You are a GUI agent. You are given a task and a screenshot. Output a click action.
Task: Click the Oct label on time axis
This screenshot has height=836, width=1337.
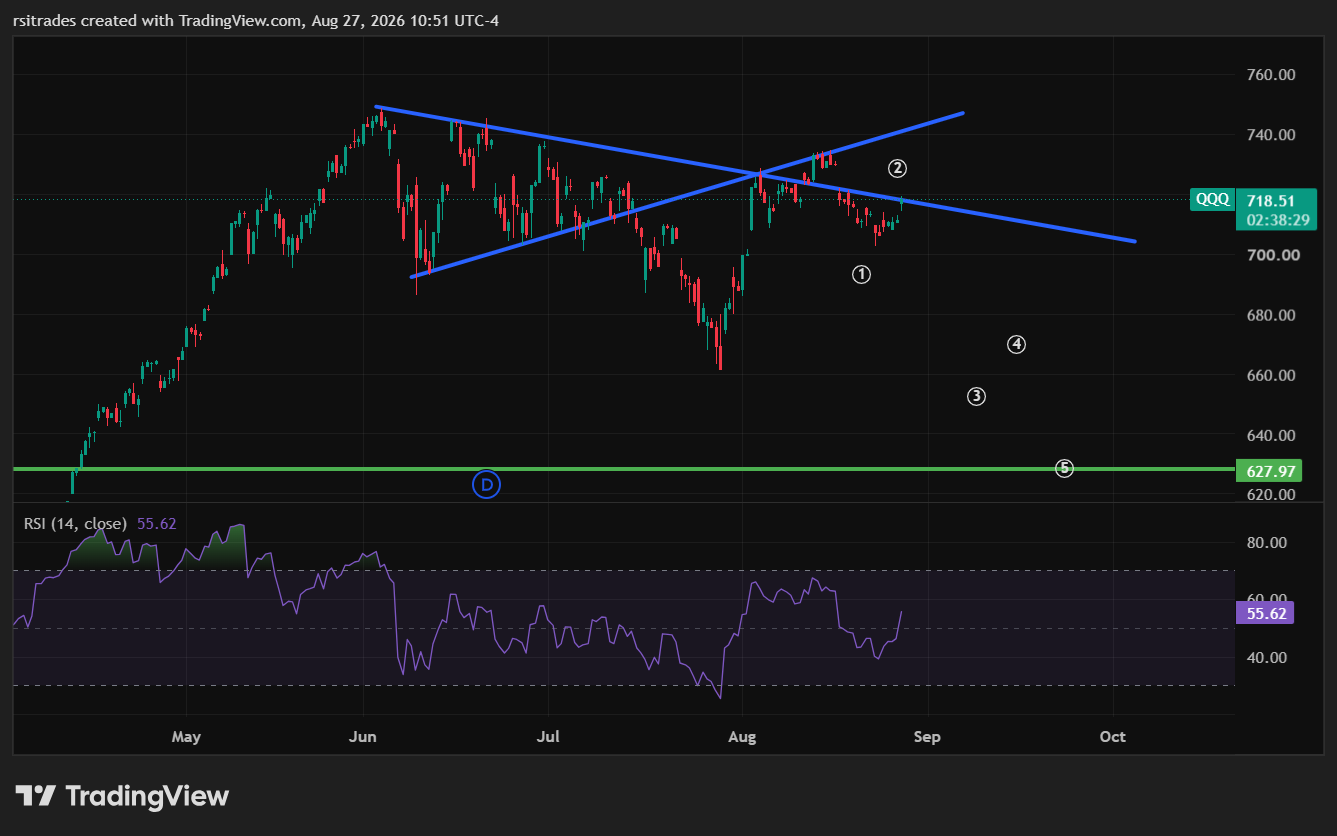[x=1112, y=737]
